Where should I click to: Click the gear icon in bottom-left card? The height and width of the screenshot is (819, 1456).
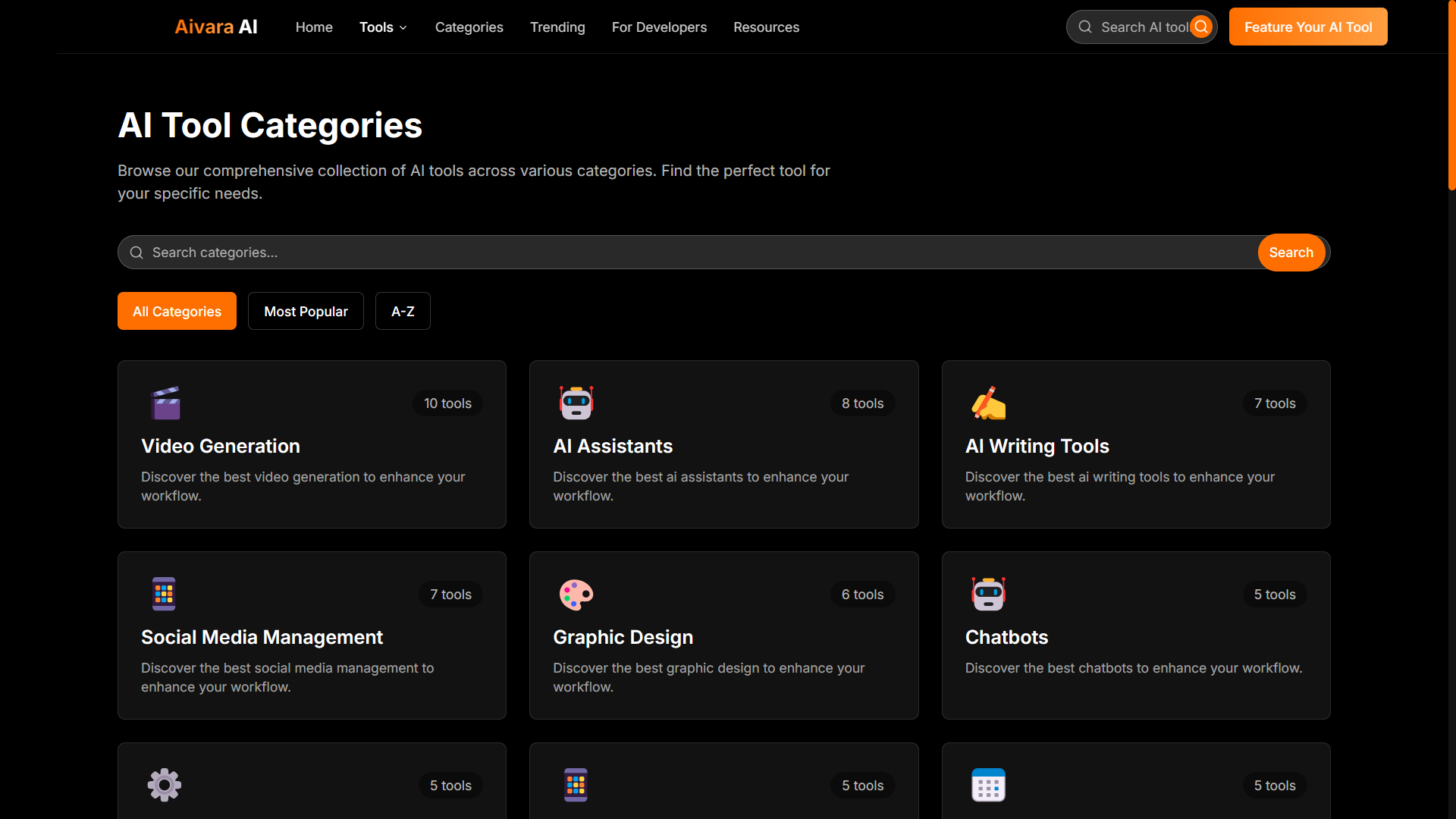point(165,786)
